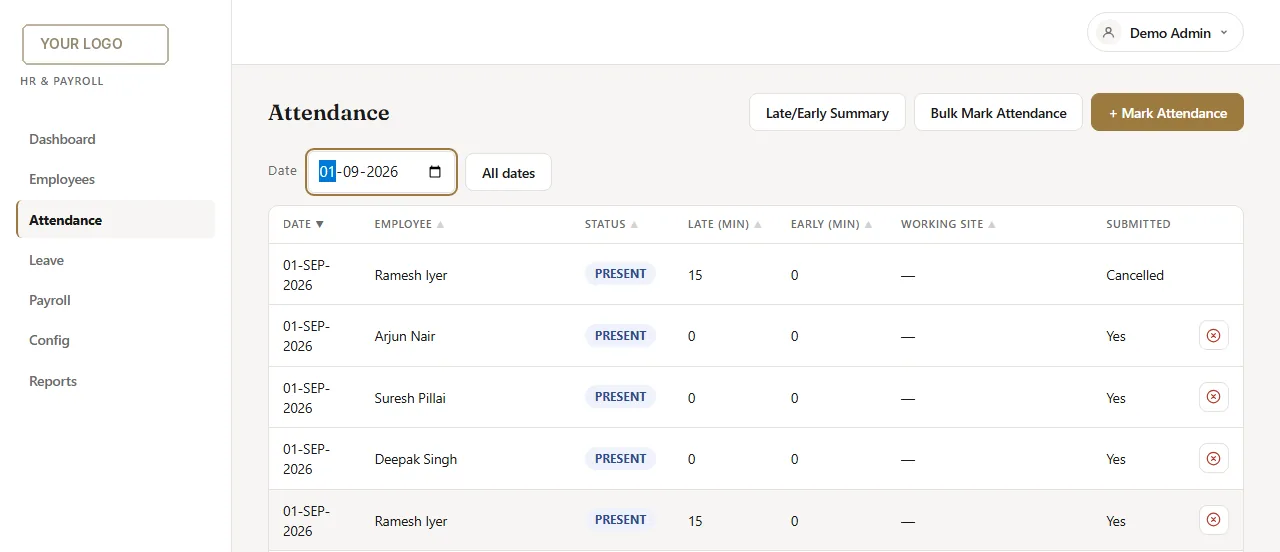
Task: Click PRESENT badge in Suresh Pillai row
Action: click(620, 396)
